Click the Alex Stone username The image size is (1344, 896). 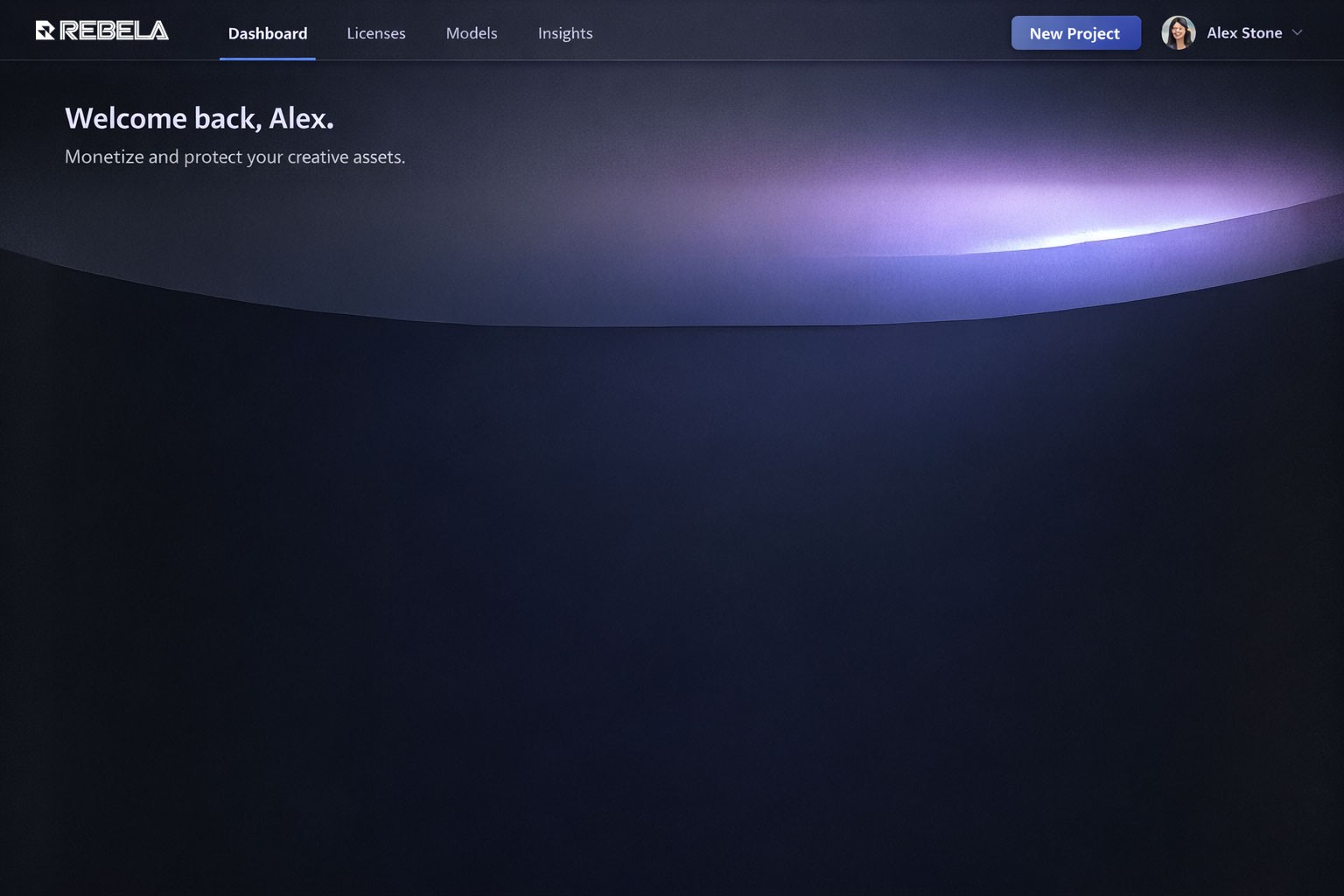click(1244, 32)
